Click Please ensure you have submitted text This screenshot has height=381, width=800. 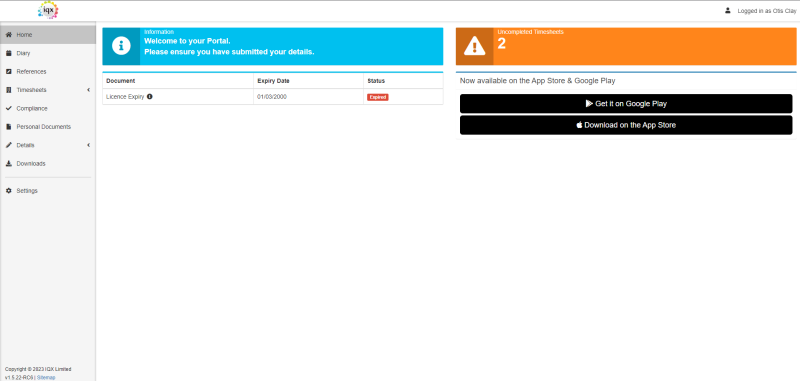coord(229,52)
